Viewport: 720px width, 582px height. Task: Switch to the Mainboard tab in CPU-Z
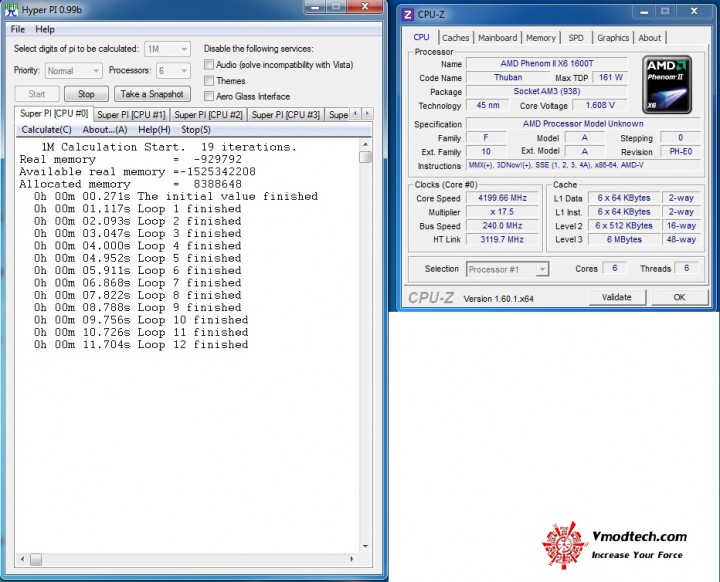(x=497, y=38)
